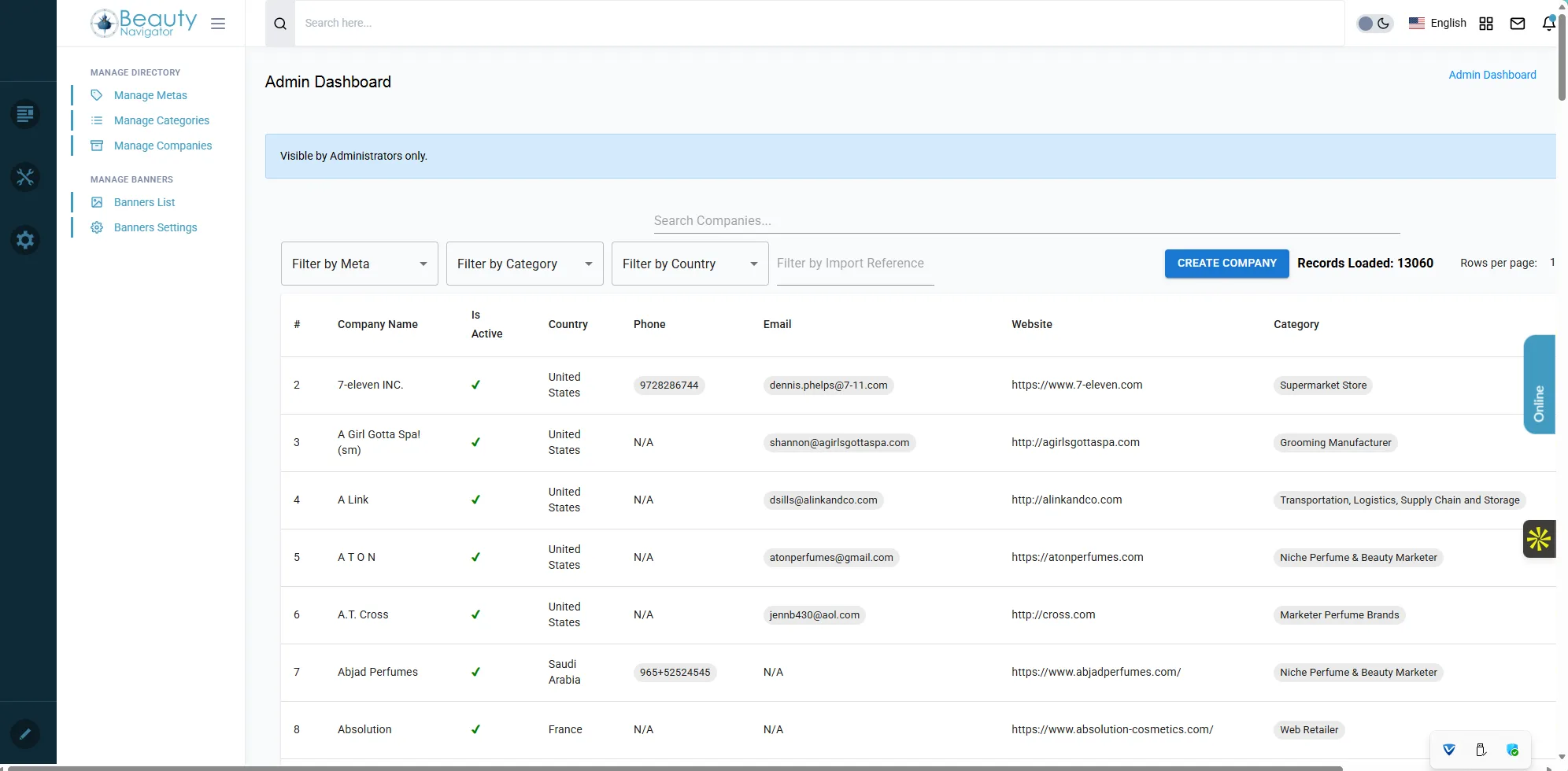The width and height of the screenshot is (1568, 771).
Task: Click the Company Name column header
Action: [378, 324]
